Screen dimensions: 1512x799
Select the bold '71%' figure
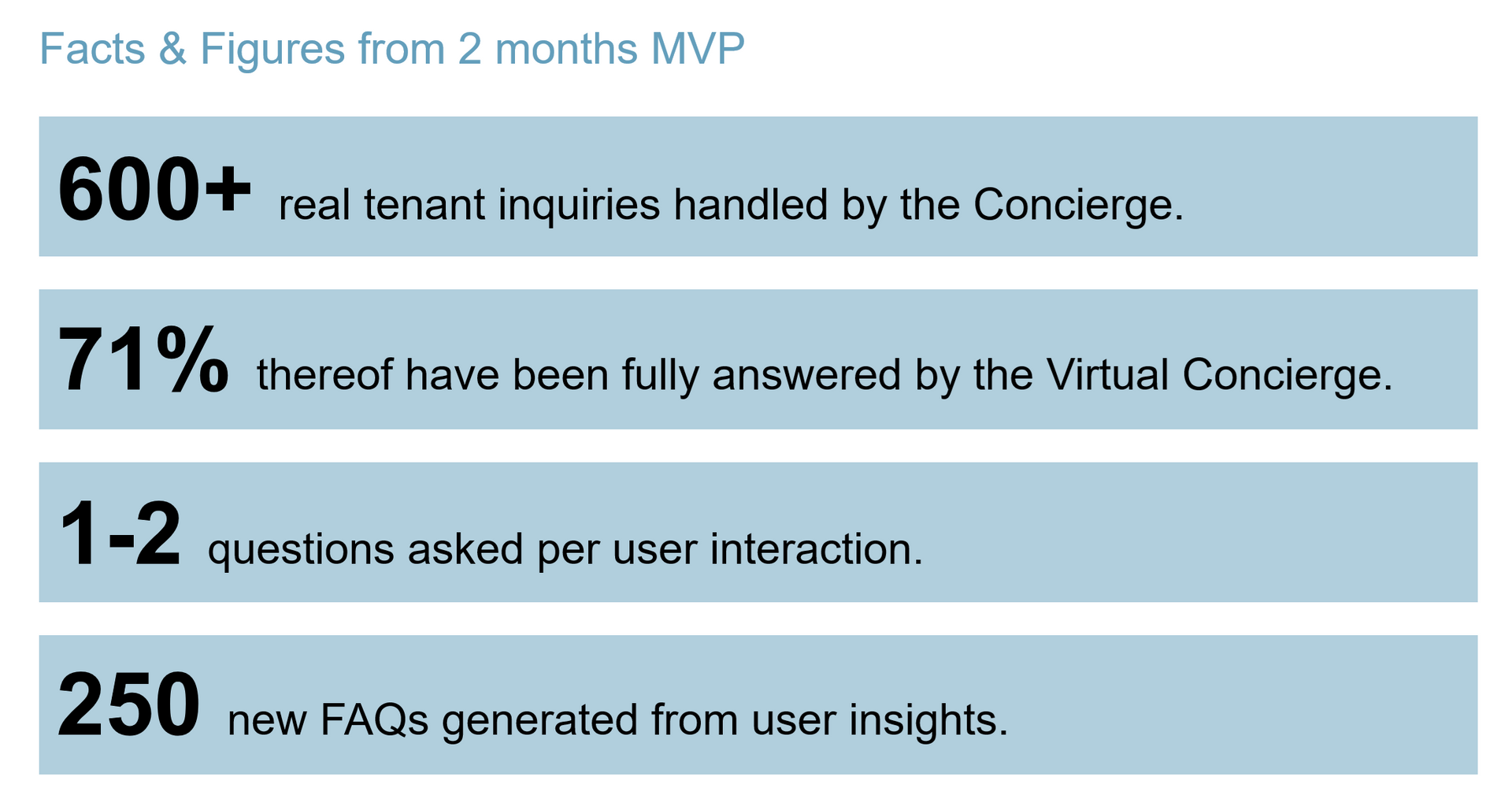143,360
